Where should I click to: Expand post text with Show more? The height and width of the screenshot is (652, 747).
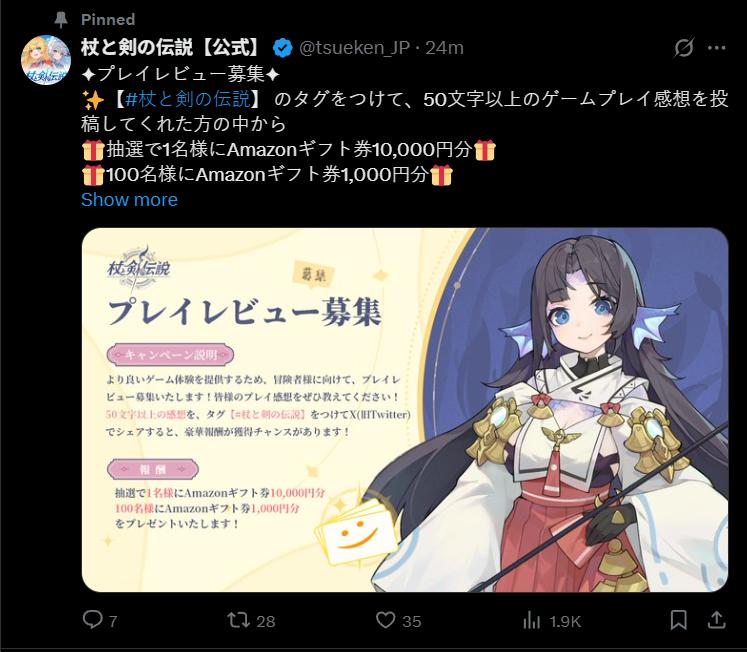[129, 200]
